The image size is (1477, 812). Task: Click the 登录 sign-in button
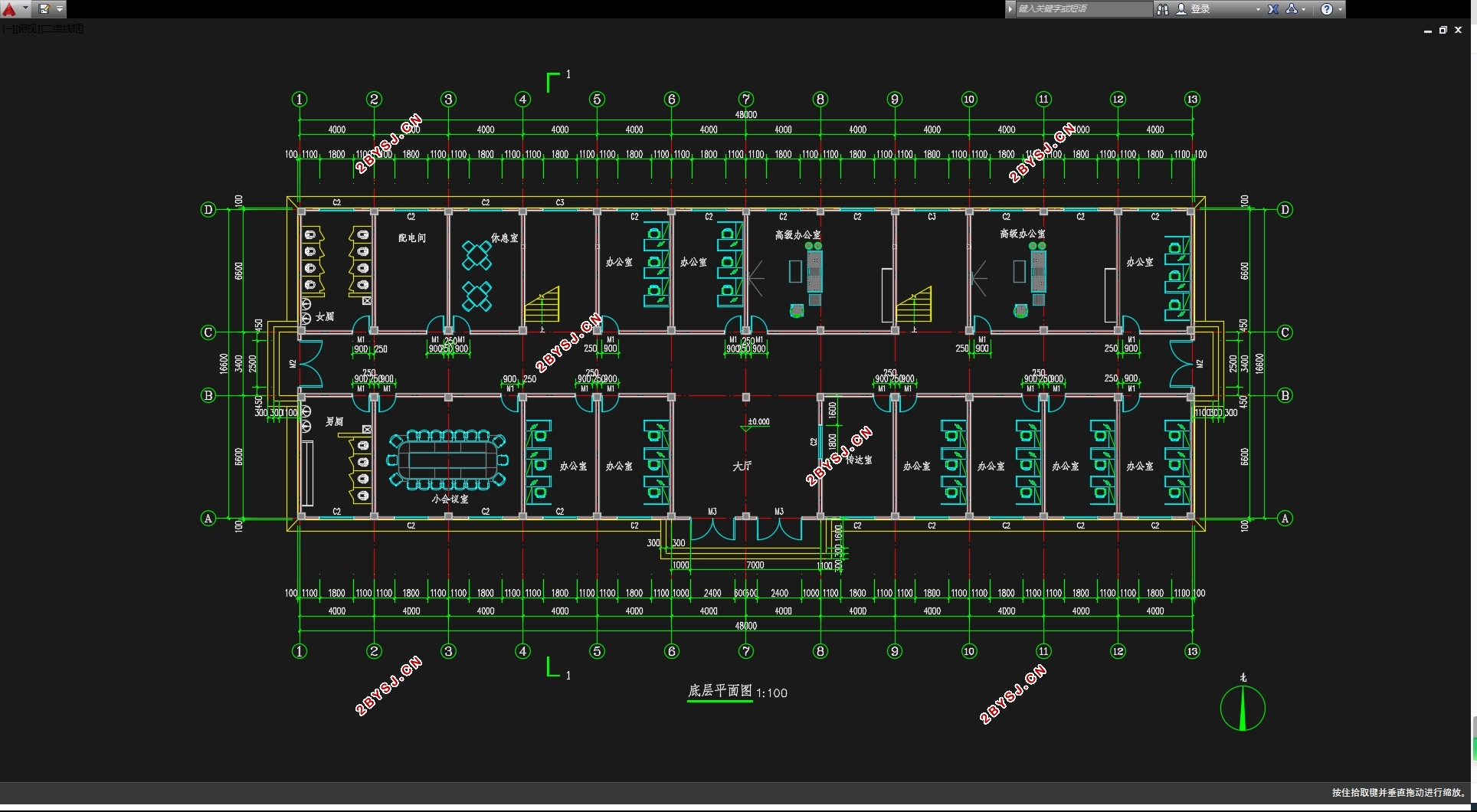(1194, 9)
